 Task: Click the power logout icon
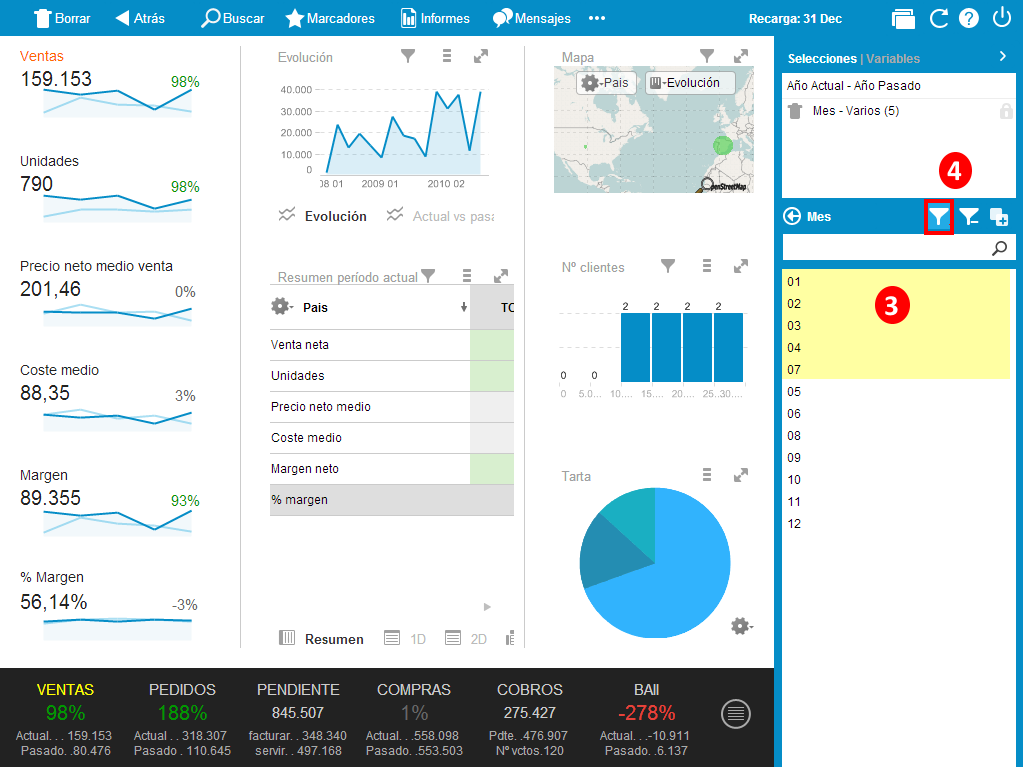[1001, 18]
